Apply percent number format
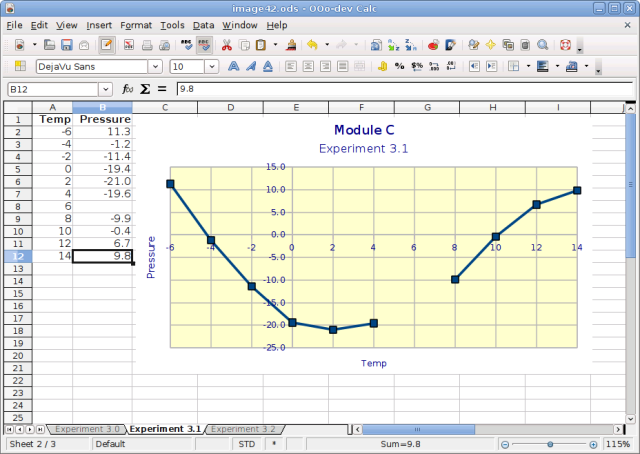640x454 pixels. 400,67
